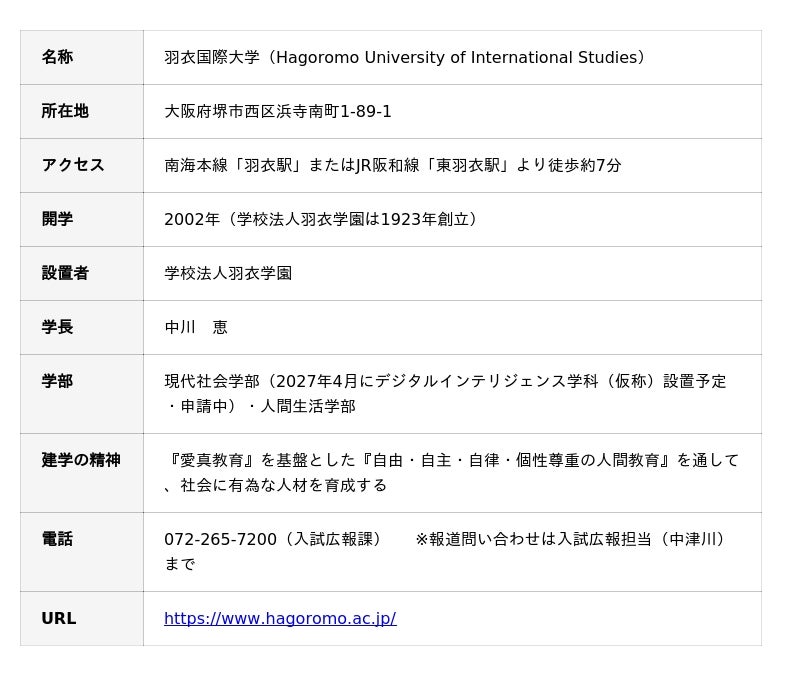Click the 電話 header cell
Viewport: 800px width, 676px height.
pyautogui.click(x=82, y=552)
